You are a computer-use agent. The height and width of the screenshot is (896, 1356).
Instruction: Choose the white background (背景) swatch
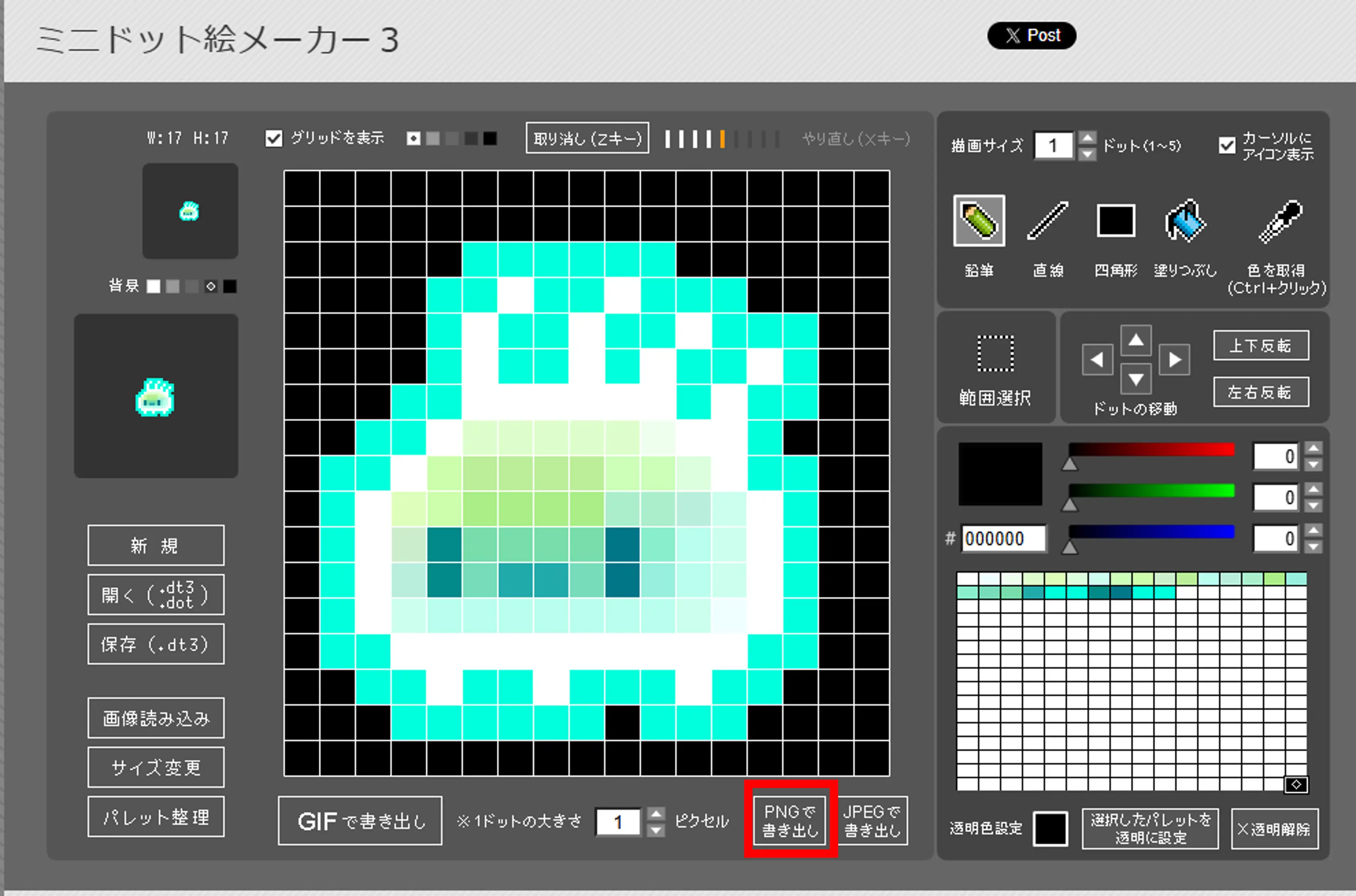tap(153, 286)
